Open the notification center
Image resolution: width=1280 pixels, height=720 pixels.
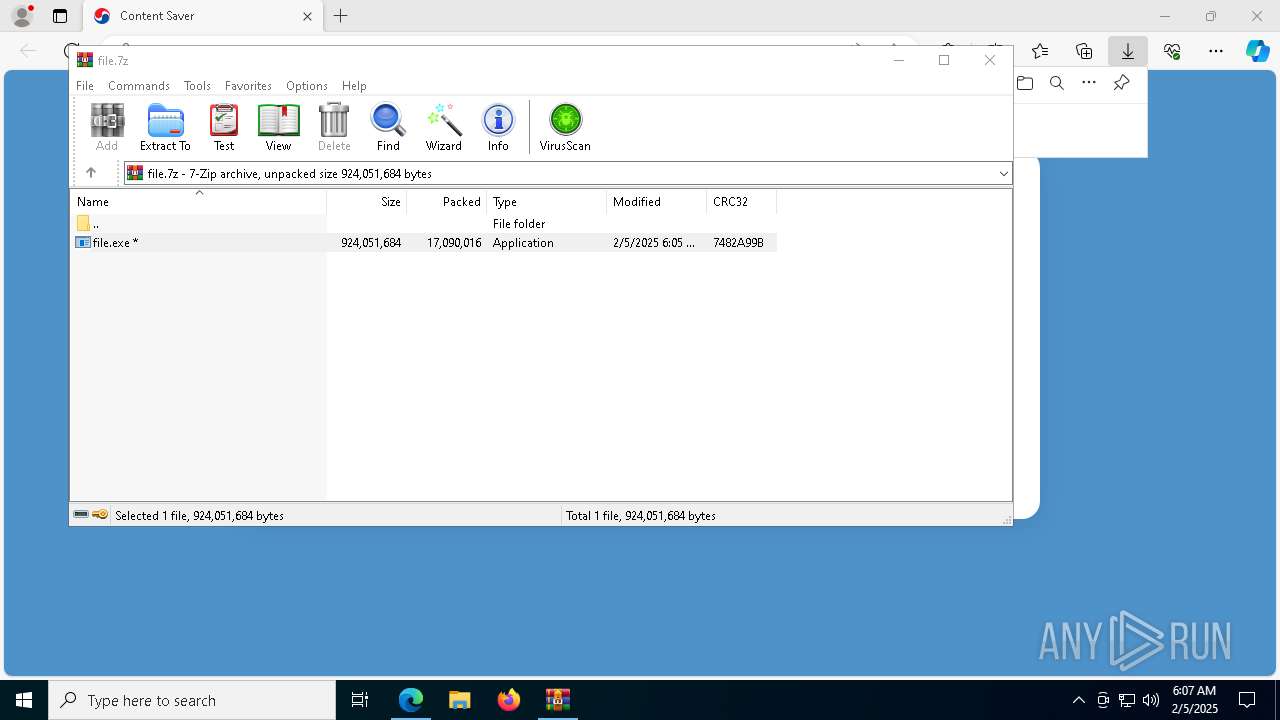point(1247,700)
